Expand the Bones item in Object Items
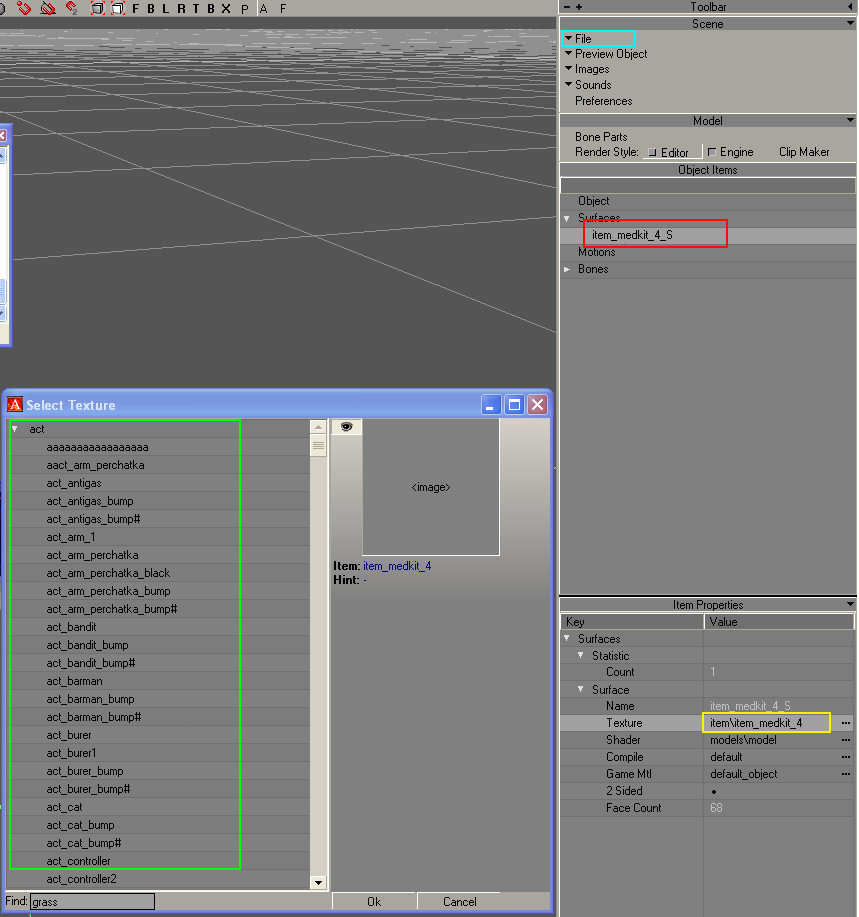 [x=567, y=269]
